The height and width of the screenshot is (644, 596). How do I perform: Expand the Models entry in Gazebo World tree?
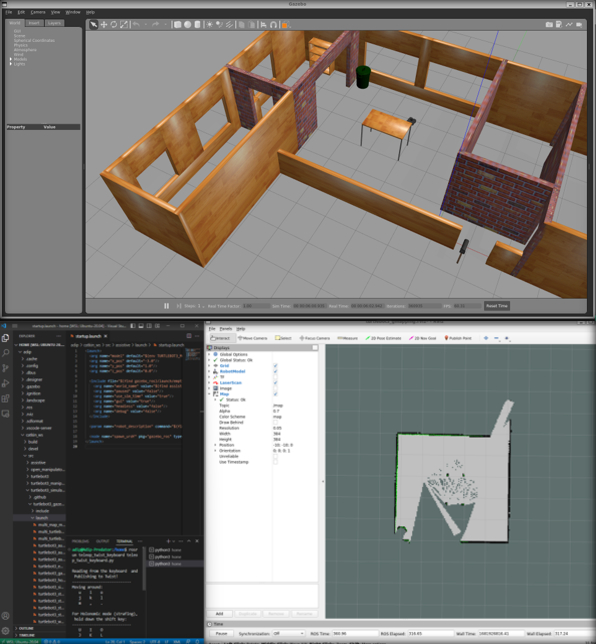(x=11, y=59)
